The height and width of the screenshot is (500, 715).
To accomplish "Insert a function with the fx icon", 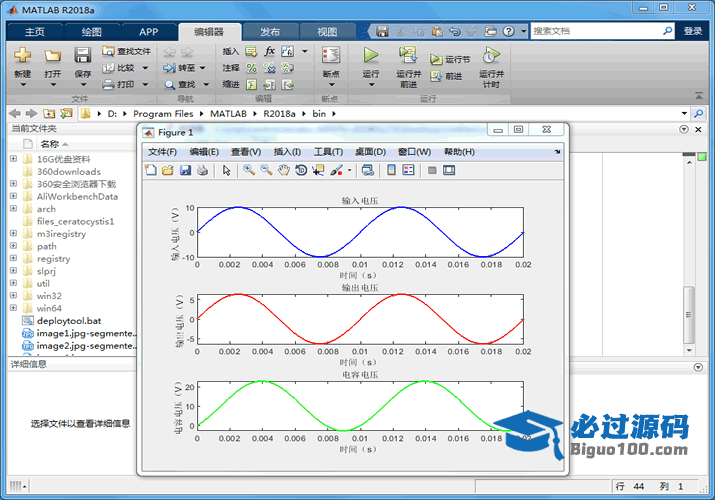I will coord(269,51).
